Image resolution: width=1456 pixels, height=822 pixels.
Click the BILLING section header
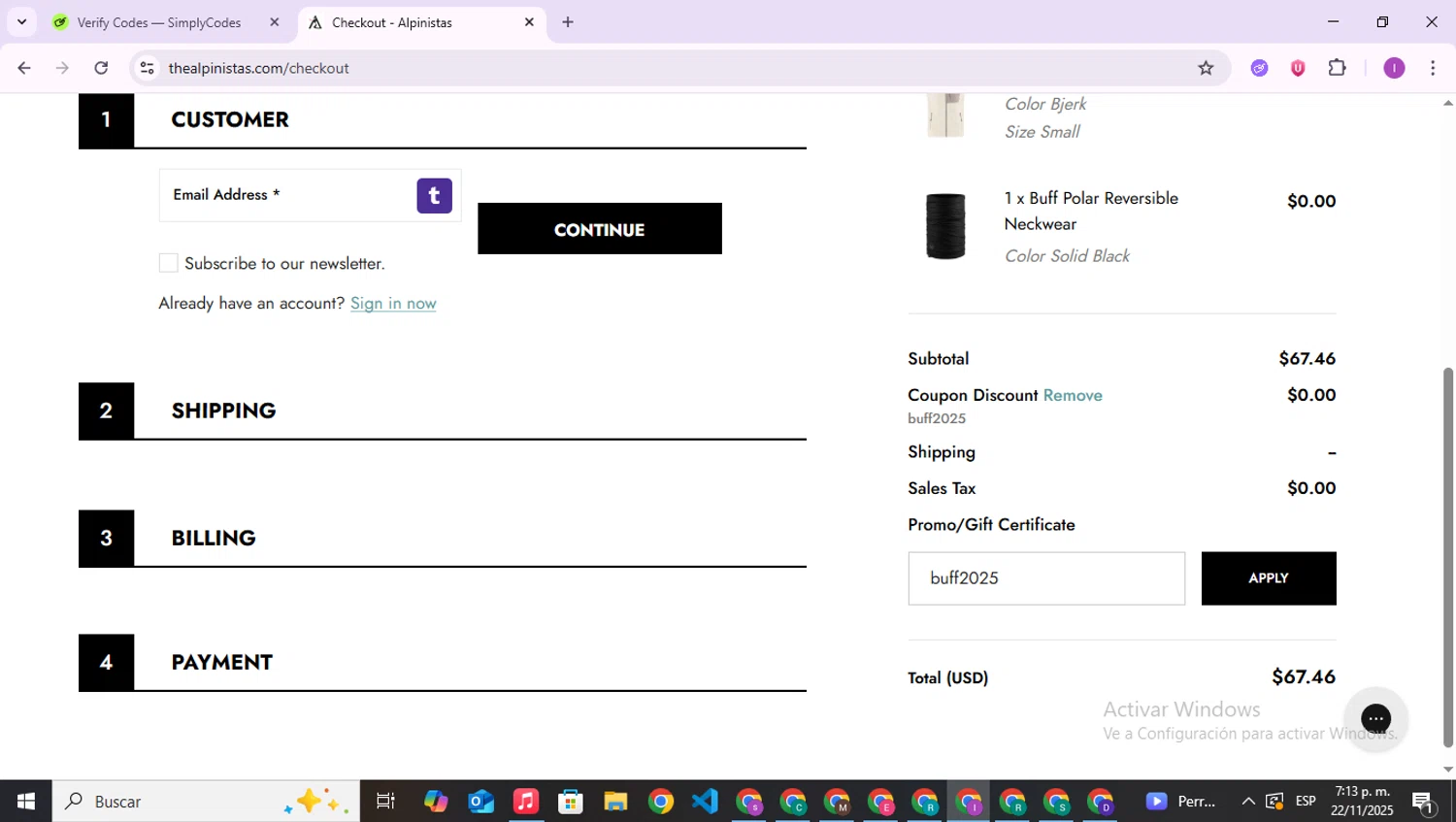coord(214,539)
